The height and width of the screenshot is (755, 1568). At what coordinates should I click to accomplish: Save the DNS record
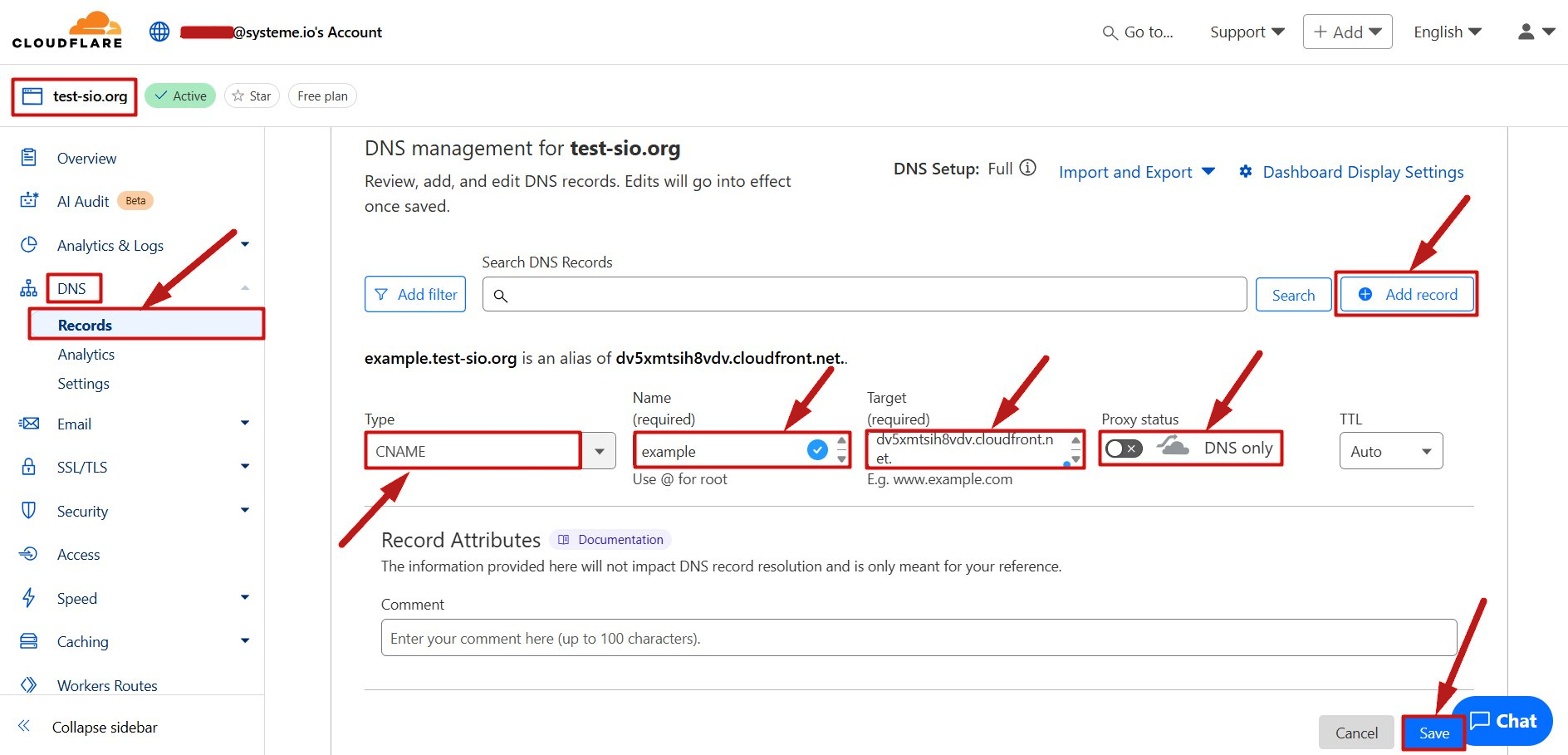1434,733
